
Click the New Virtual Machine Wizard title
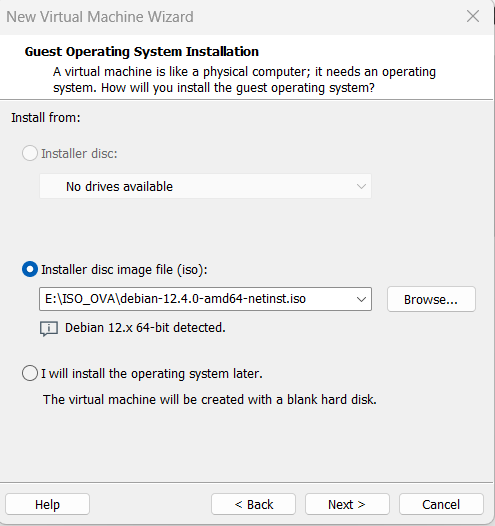click(x=100, y=17)
